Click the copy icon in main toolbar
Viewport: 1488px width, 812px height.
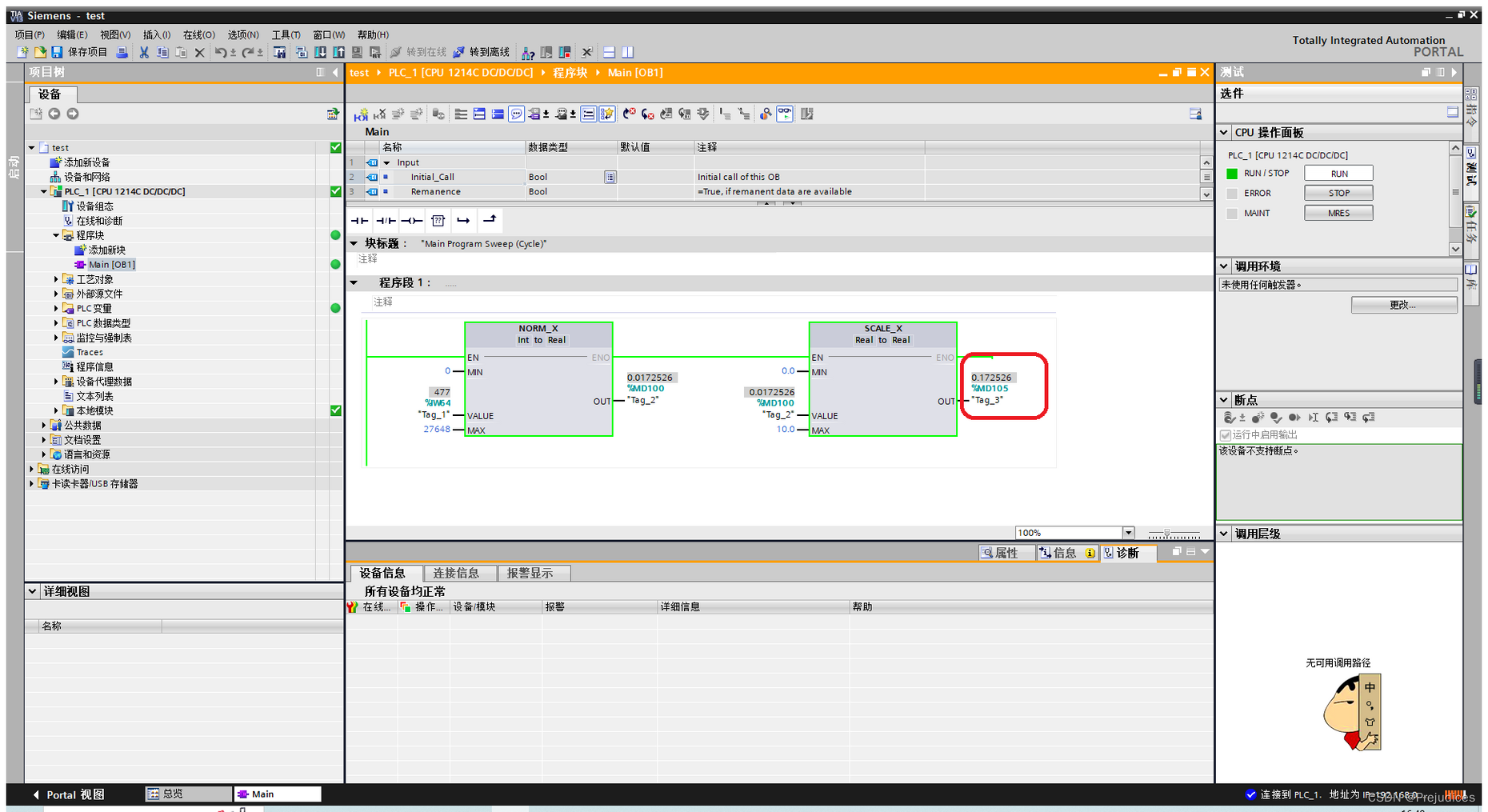pos(162,52)
